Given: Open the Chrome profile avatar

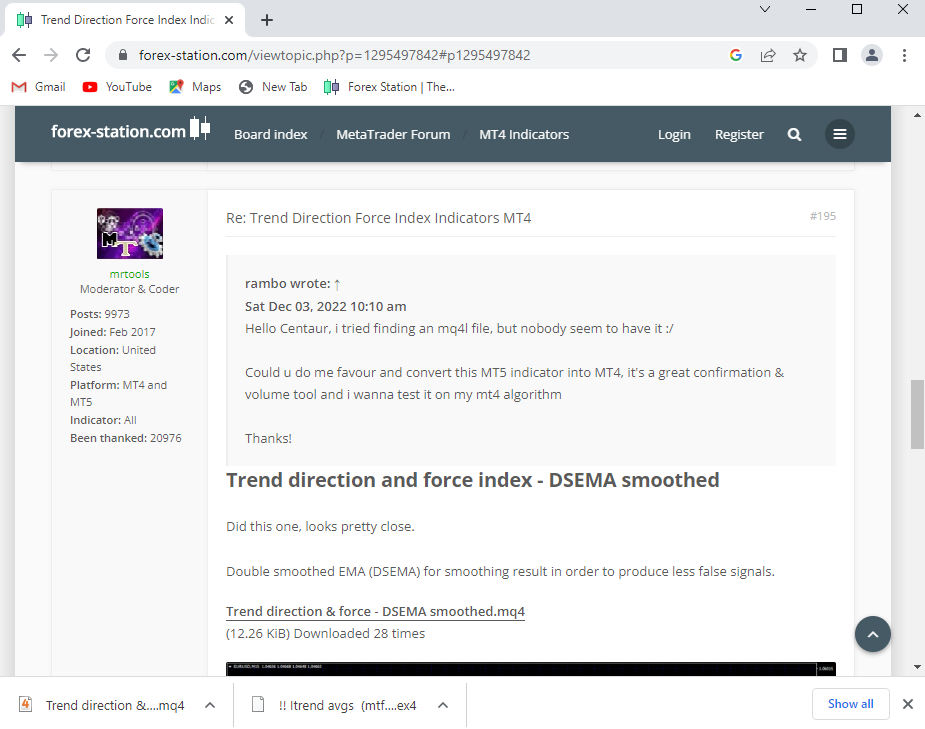Looking at the screenshot, I should [871, 55].
